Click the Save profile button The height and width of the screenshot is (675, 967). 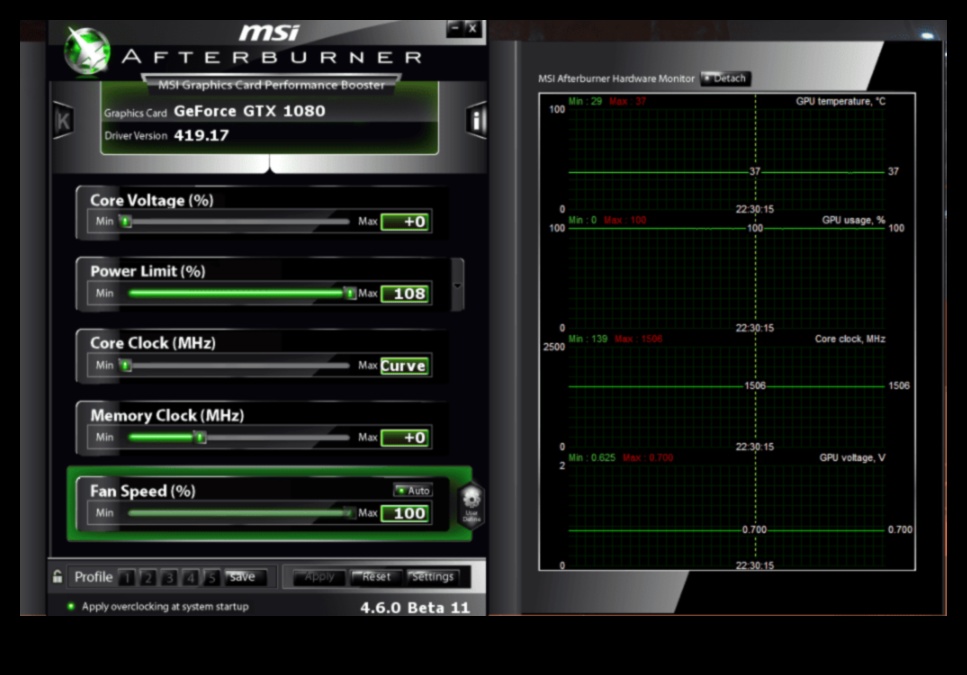point(243,577)
